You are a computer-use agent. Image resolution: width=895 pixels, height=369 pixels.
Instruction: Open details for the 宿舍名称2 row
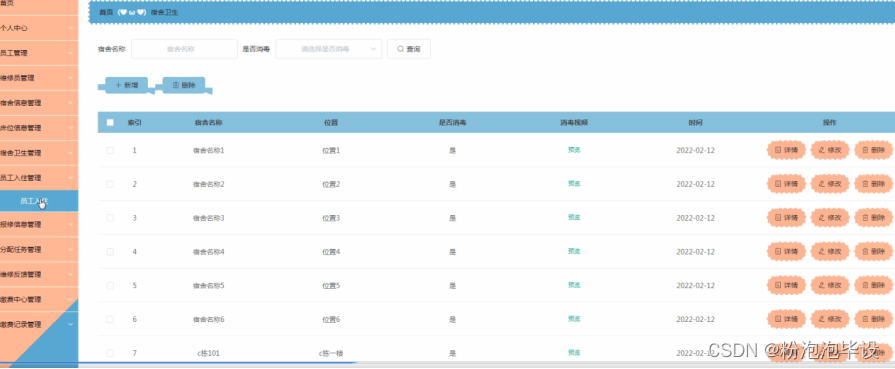click(787, 184)
